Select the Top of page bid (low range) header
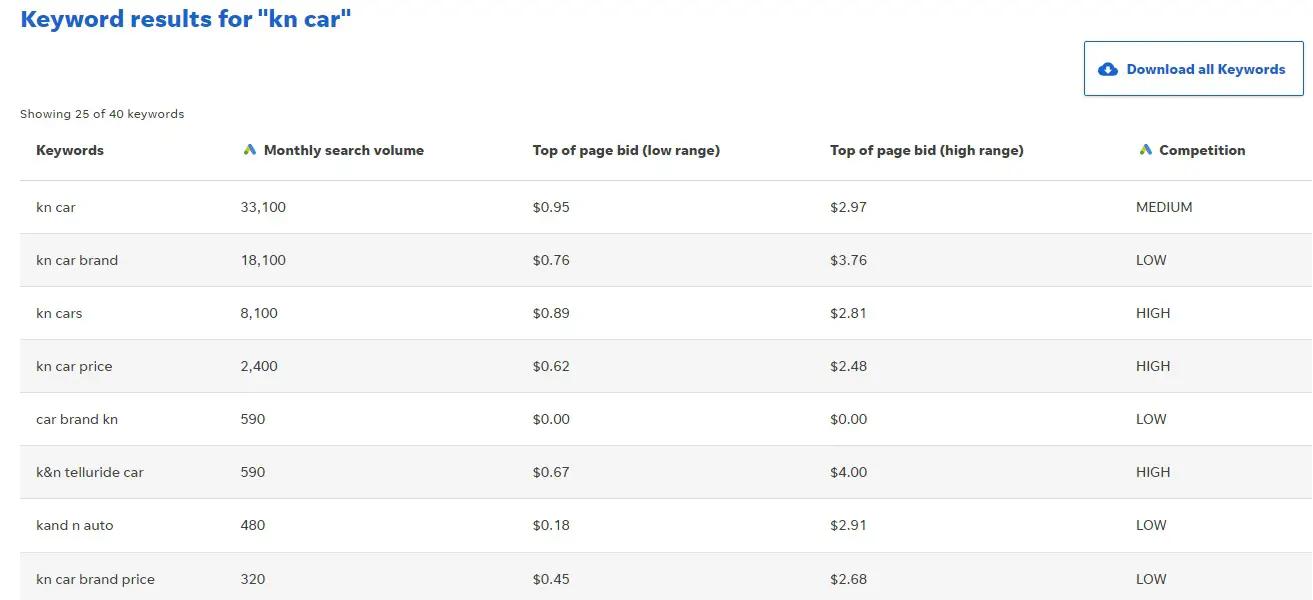 (626, 150)
